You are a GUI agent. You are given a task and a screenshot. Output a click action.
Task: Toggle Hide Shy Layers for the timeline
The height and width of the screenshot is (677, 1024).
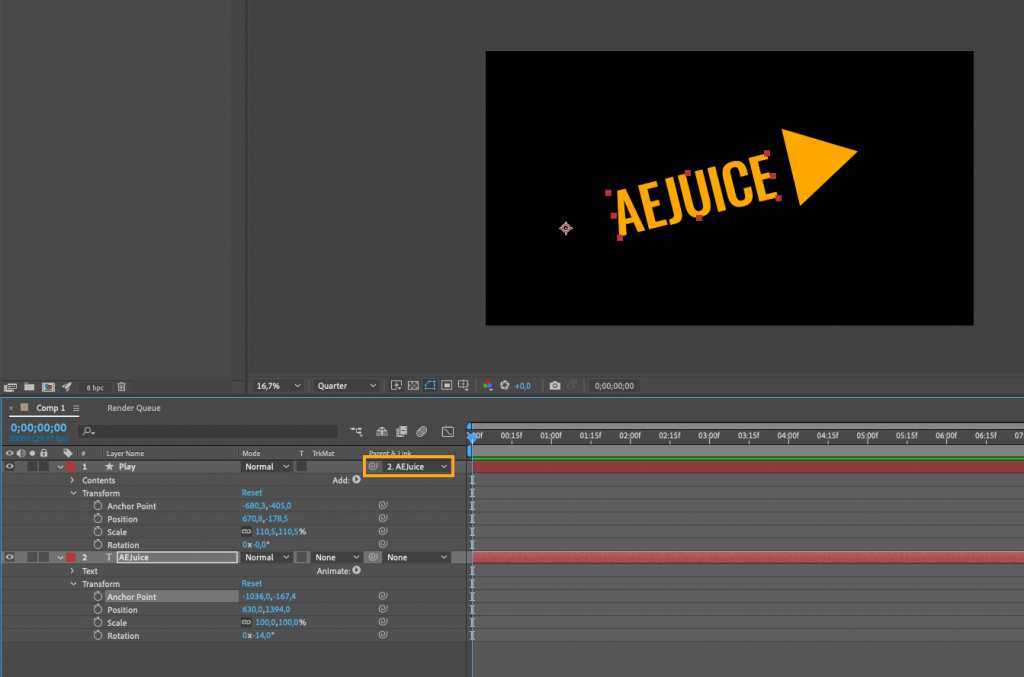click(x=381, y=430)
